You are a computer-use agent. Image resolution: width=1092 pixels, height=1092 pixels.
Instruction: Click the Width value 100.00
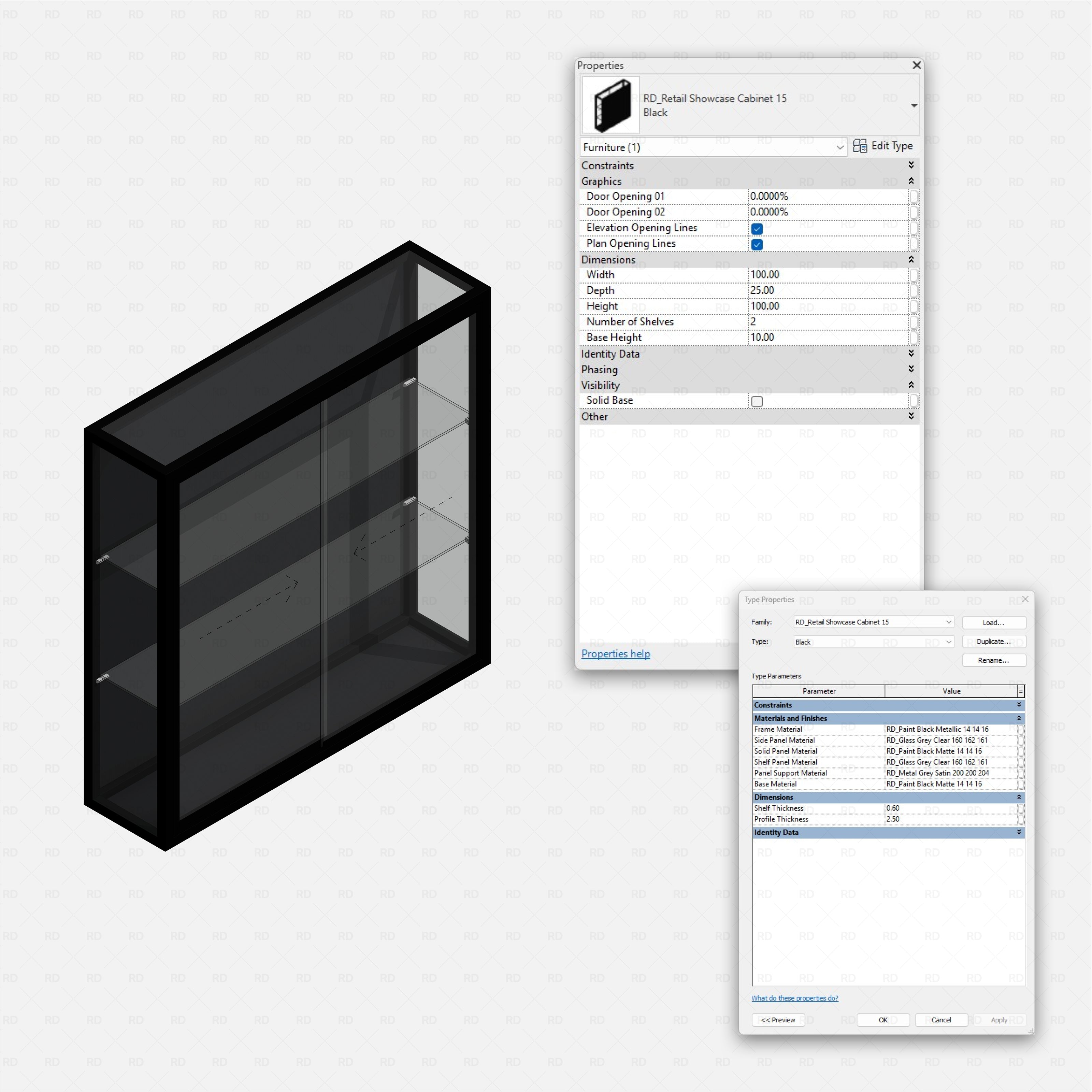point(828,275)
